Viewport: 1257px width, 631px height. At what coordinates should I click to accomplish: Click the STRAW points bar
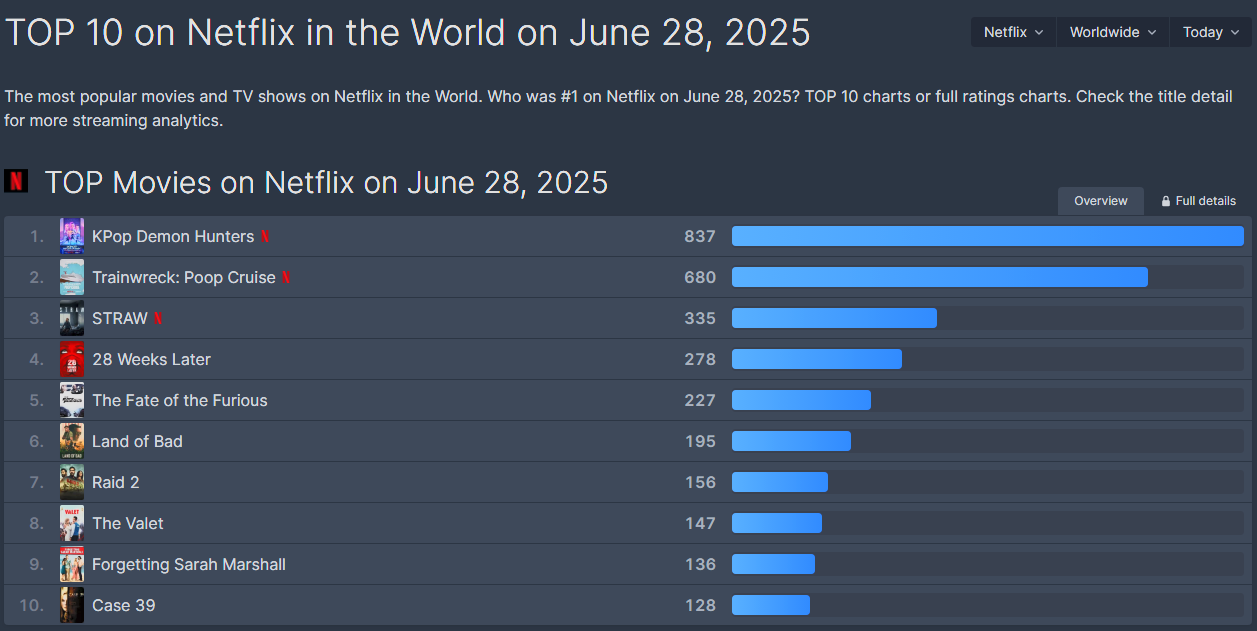pos(834,318)
